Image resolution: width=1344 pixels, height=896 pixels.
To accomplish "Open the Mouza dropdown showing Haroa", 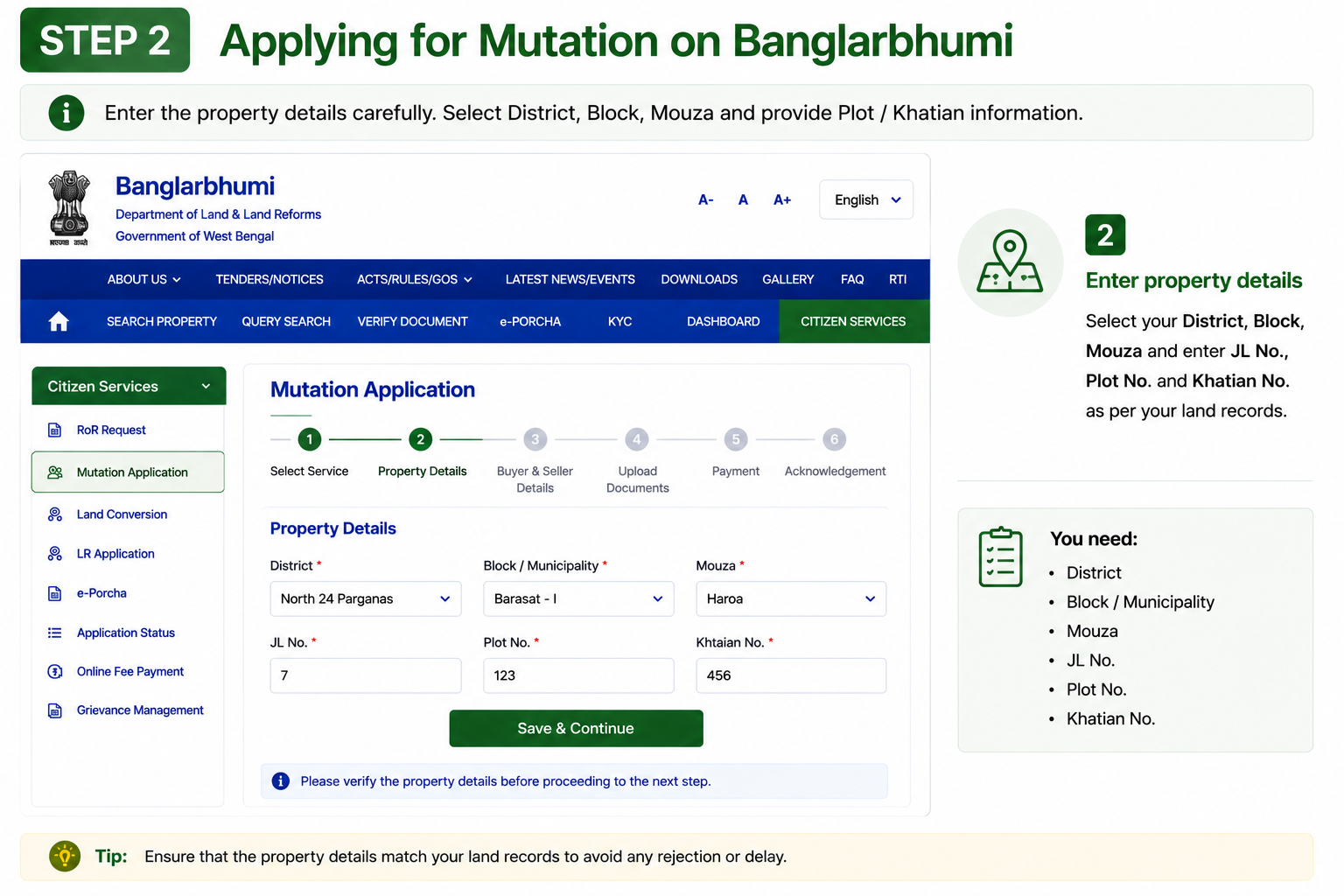I will (x=791, y=599).
